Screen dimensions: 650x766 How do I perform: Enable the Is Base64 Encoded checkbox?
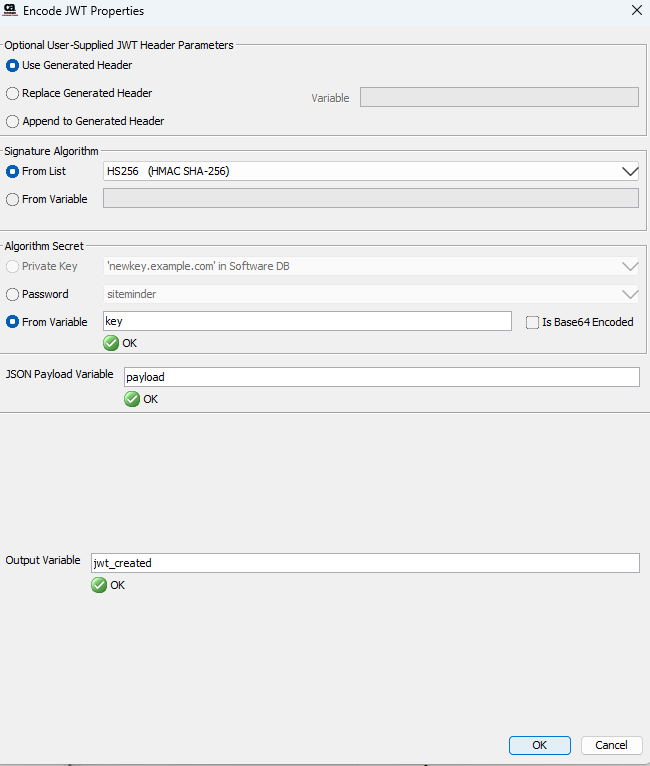(532, 322)
